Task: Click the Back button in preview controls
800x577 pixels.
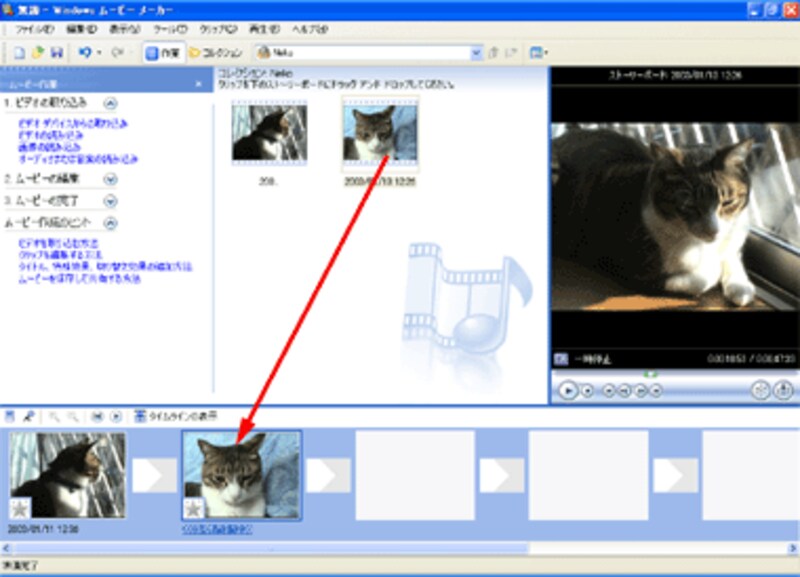Action: (x=608, y=391)
